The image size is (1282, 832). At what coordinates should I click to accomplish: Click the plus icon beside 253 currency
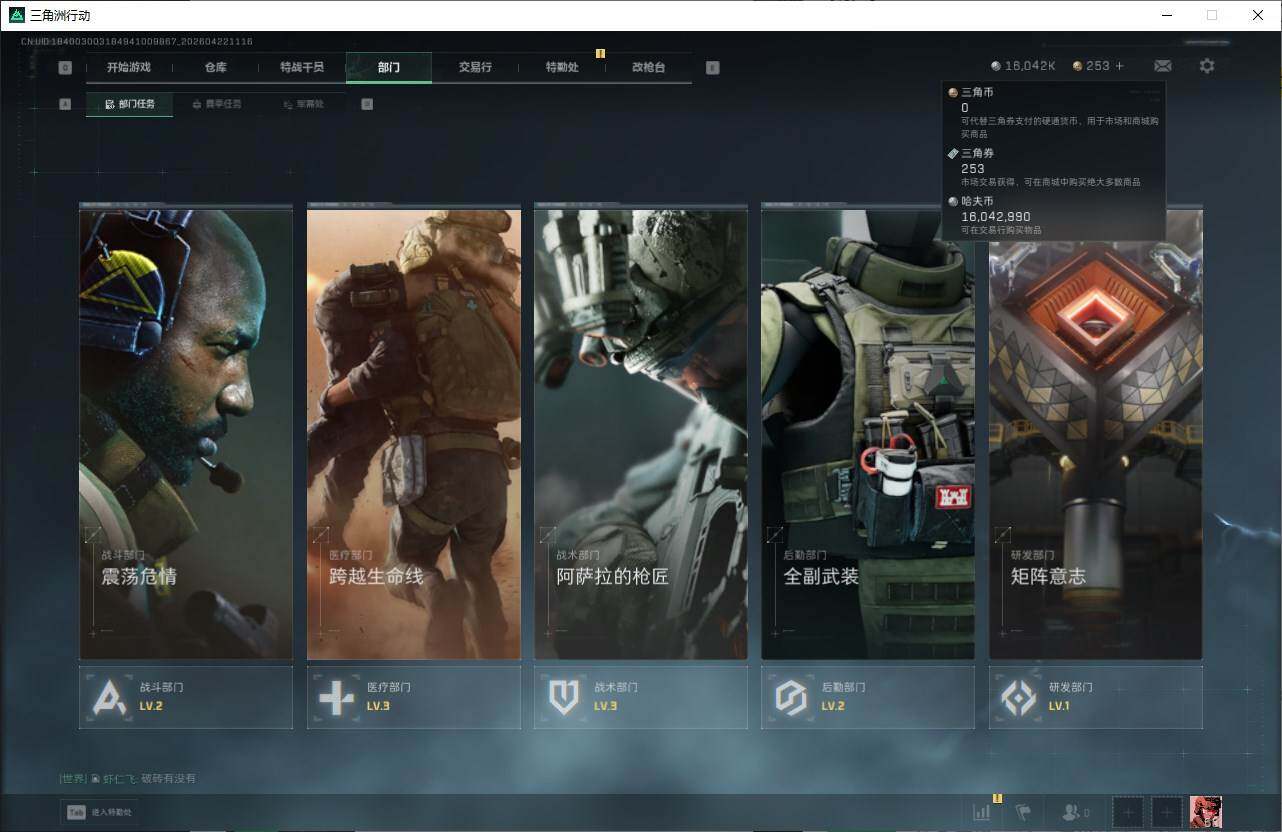(1119, 66)
